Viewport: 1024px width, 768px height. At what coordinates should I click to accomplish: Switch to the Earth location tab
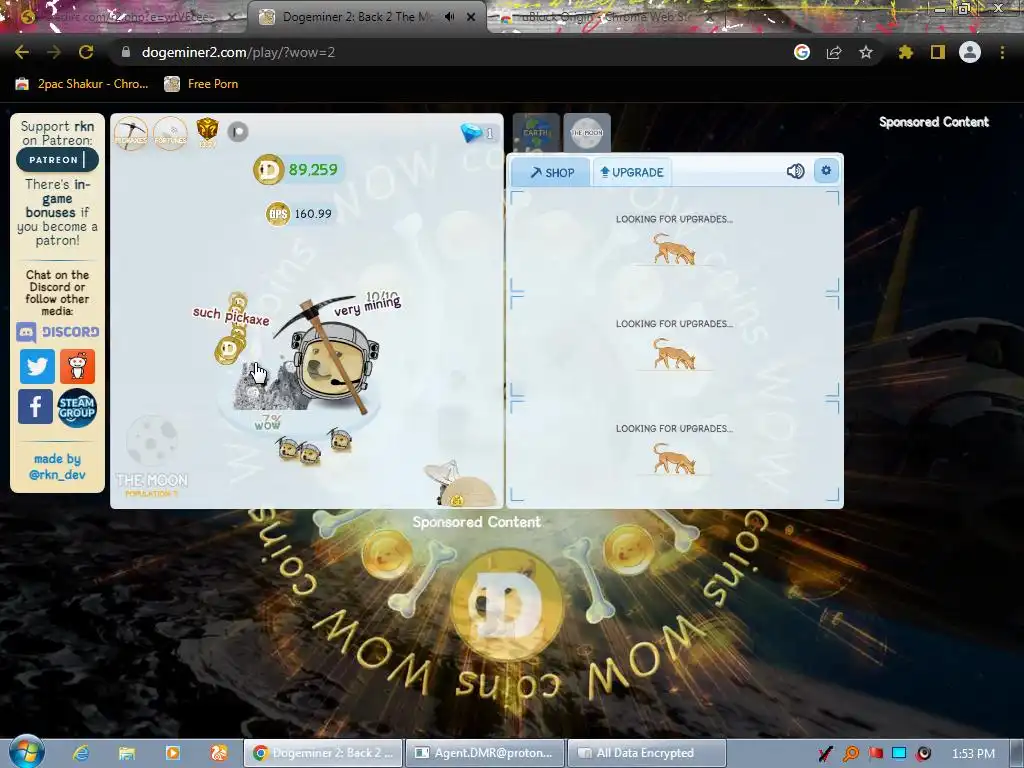coord(536,132)
